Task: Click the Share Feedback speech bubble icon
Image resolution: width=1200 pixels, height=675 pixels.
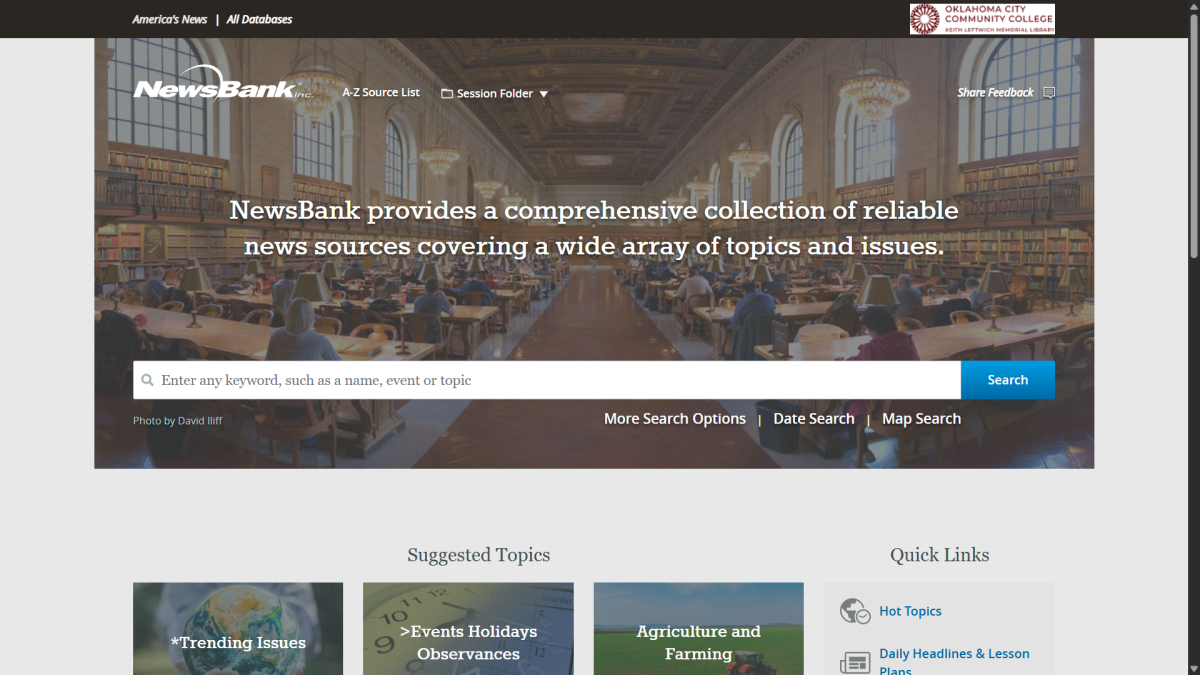Action: (1049, 93)
